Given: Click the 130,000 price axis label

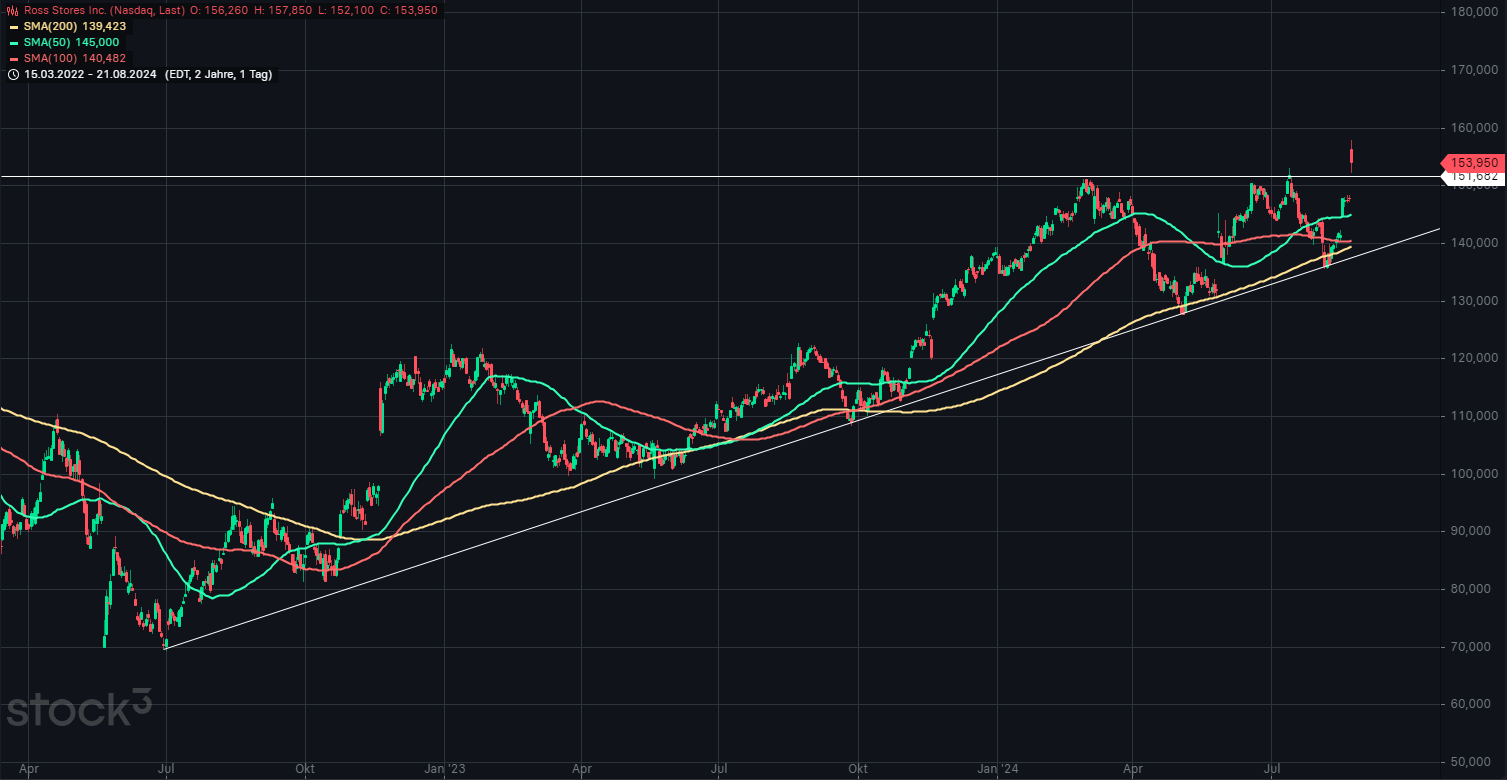Looking at the screenshot, I should (1476, 301).
